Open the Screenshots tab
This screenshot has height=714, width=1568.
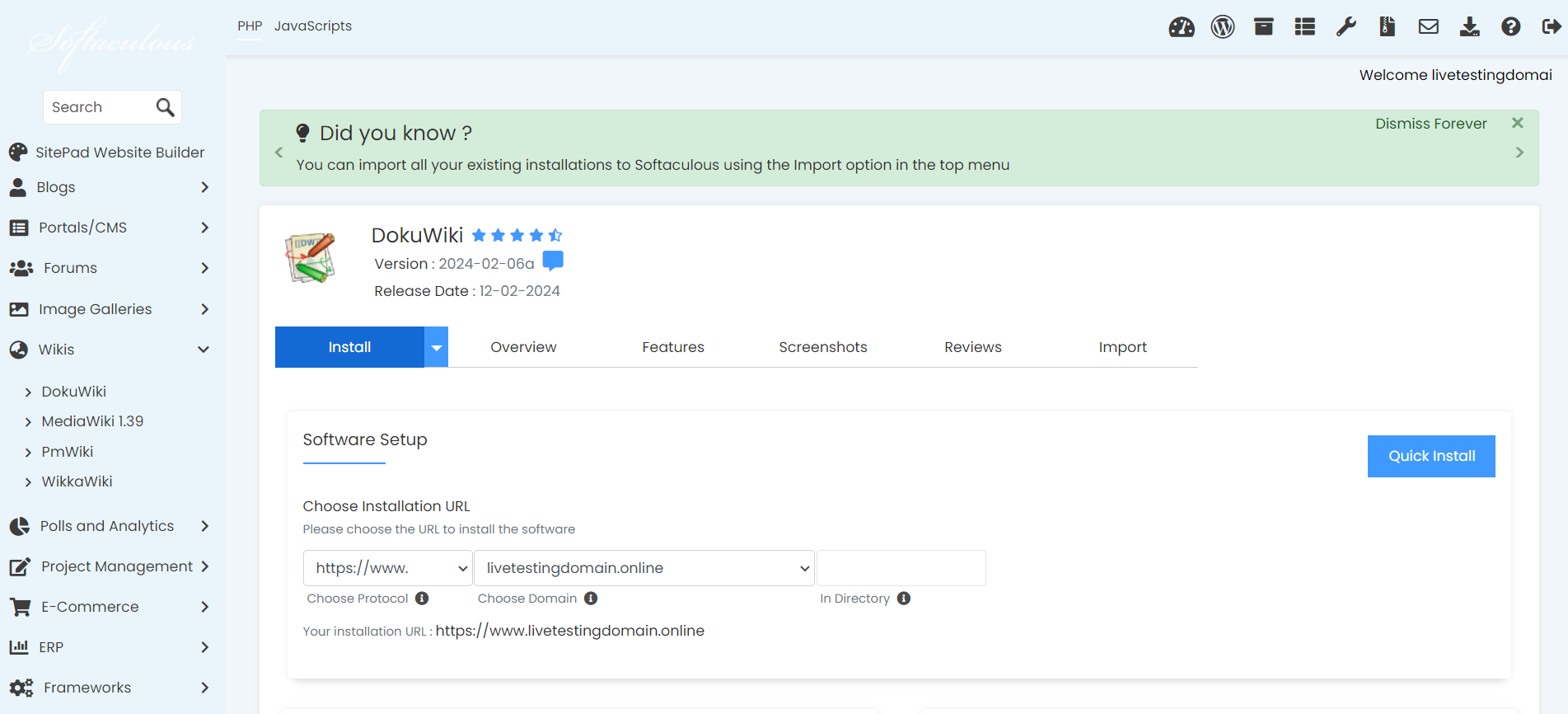823,347
